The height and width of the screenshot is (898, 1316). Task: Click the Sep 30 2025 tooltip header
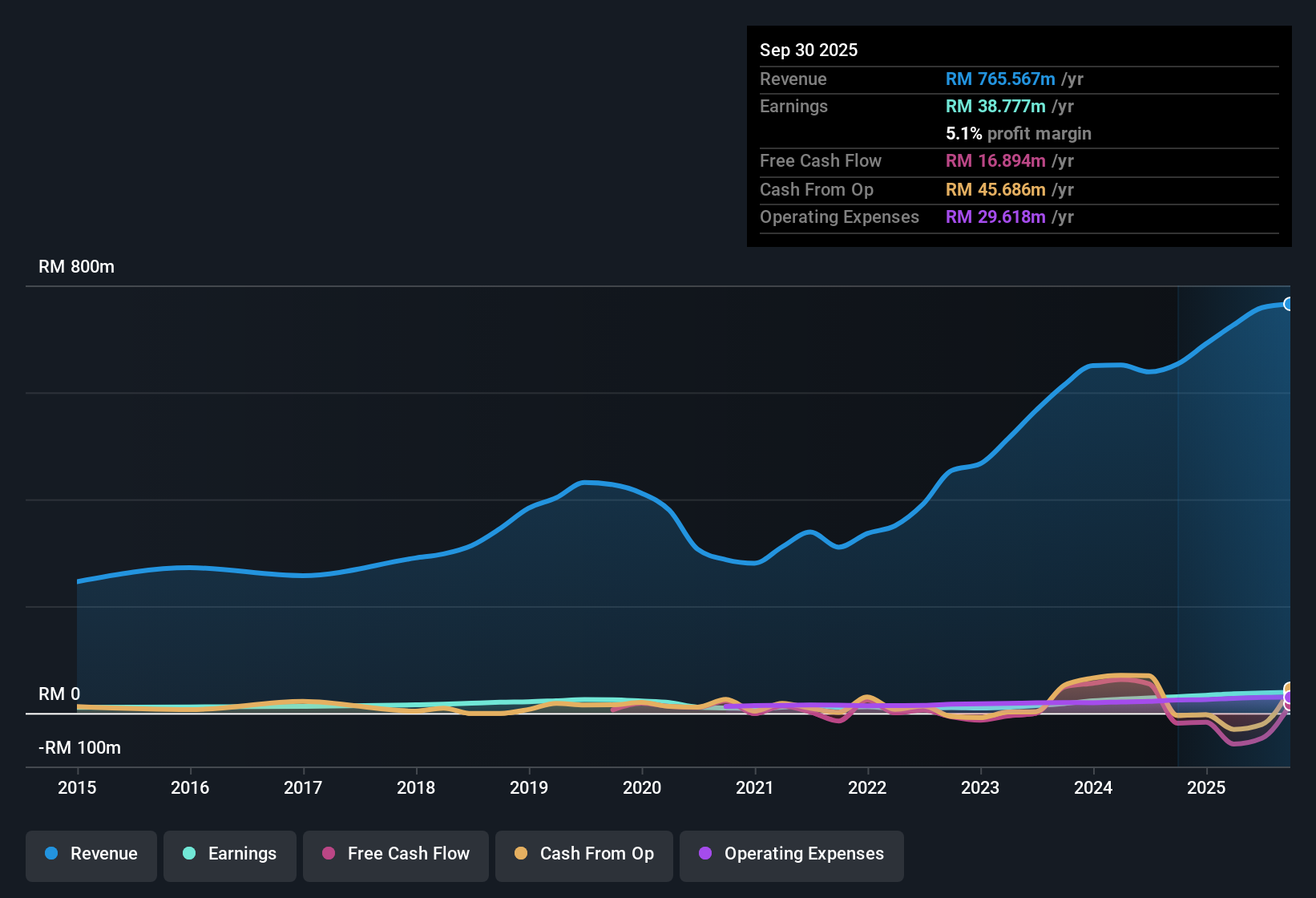click(809, 50)
